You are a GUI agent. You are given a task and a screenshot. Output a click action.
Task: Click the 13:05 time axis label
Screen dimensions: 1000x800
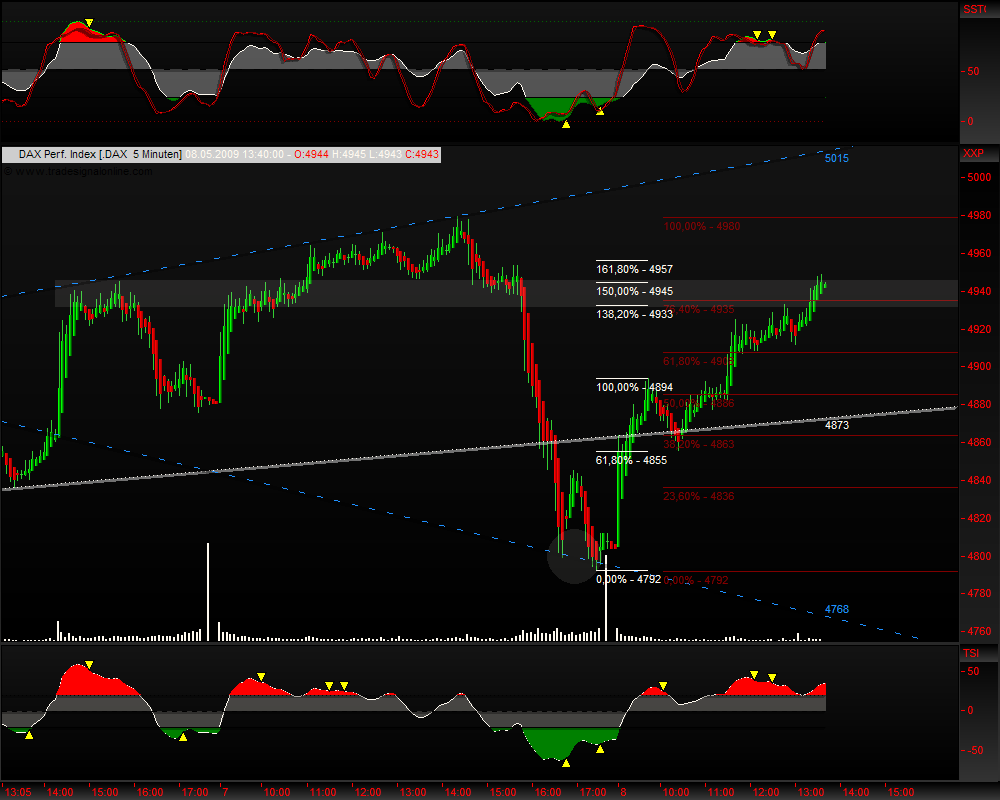click(18, 791)
